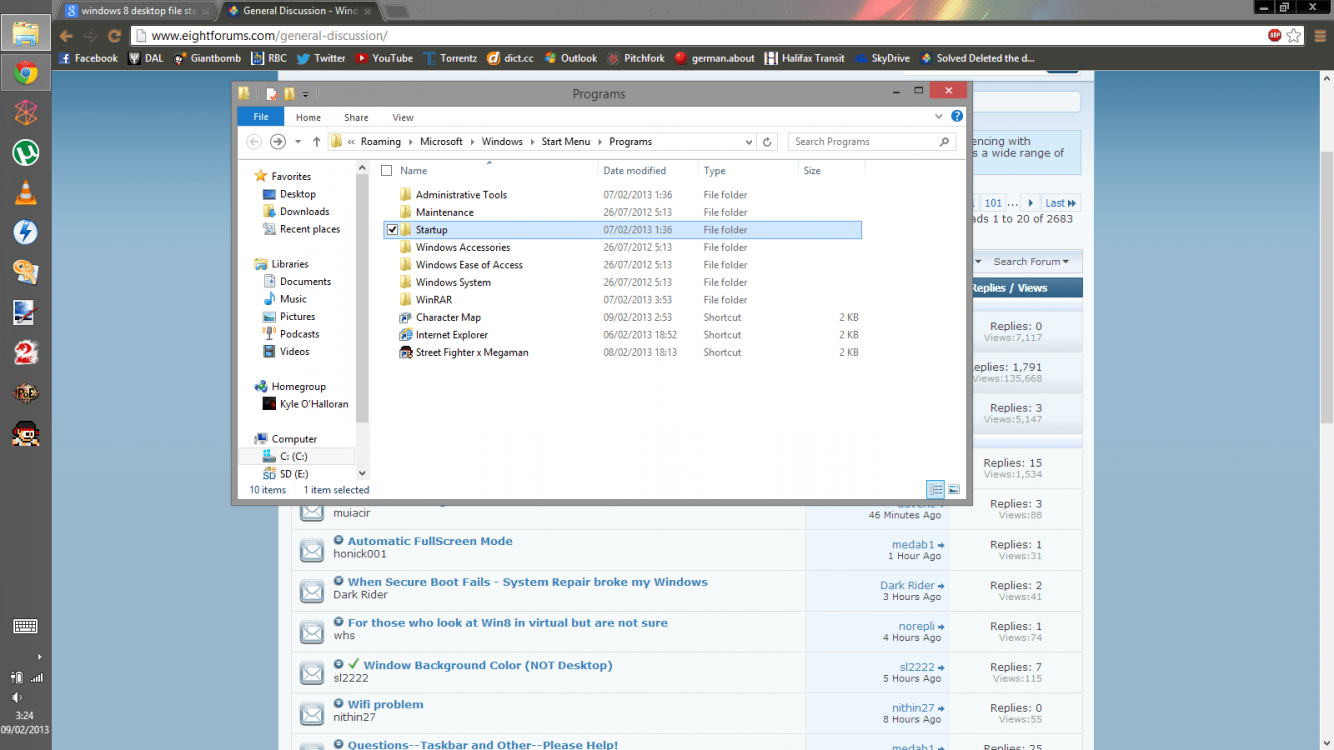Viewport: 1334px width, 750px height.
Task: Click the Street Fighter x Megaman shortcut icon
Action: pos(406,352)
